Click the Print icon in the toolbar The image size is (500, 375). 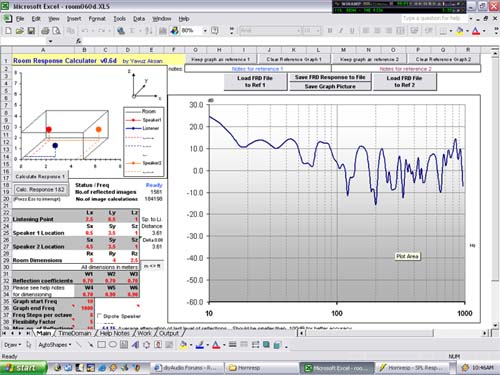(x=45, y=31)
